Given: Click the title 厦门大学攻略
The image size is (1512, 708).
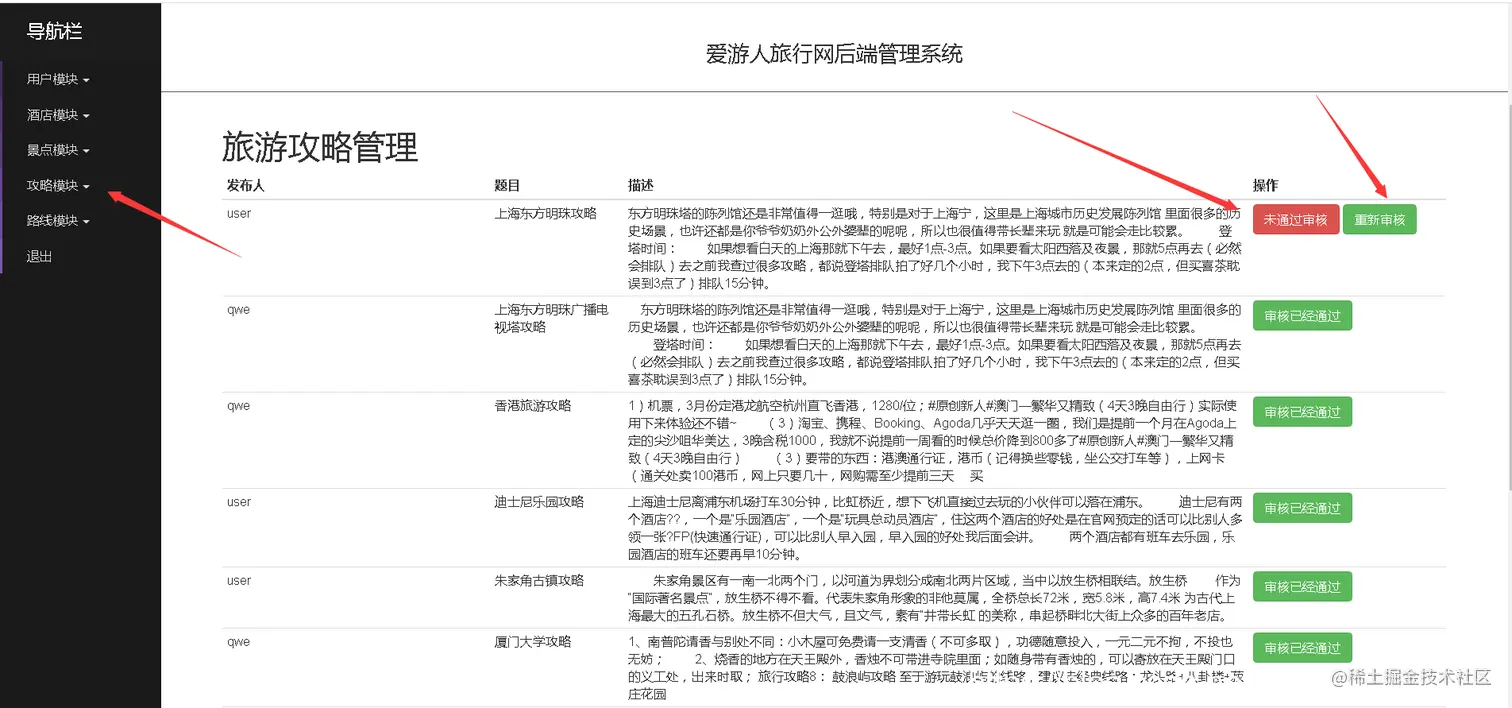Looking at the screenshot, I should tap(532, 642).
